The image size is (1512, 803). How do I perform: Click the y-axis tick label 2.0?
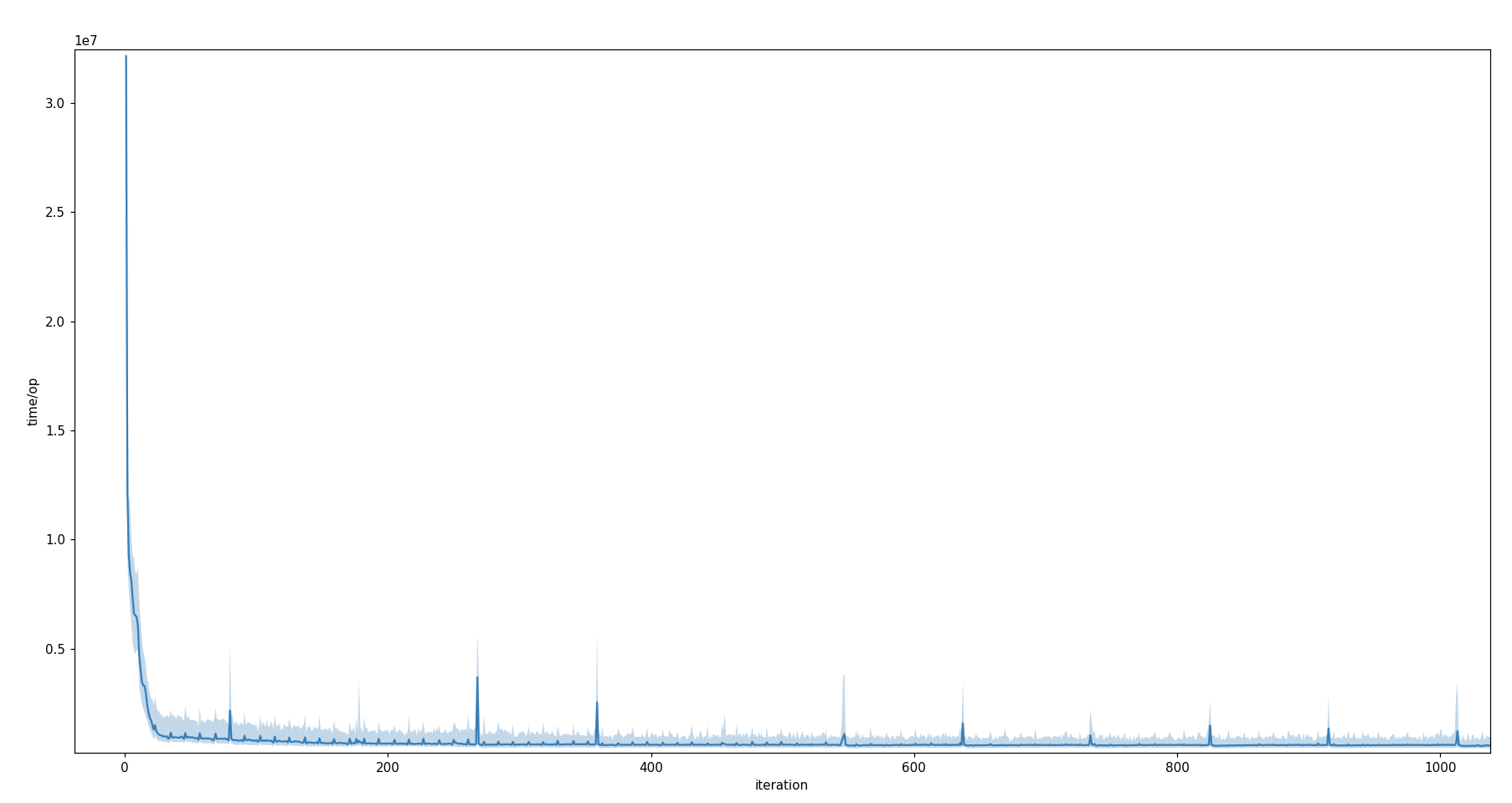pos(55,322)
